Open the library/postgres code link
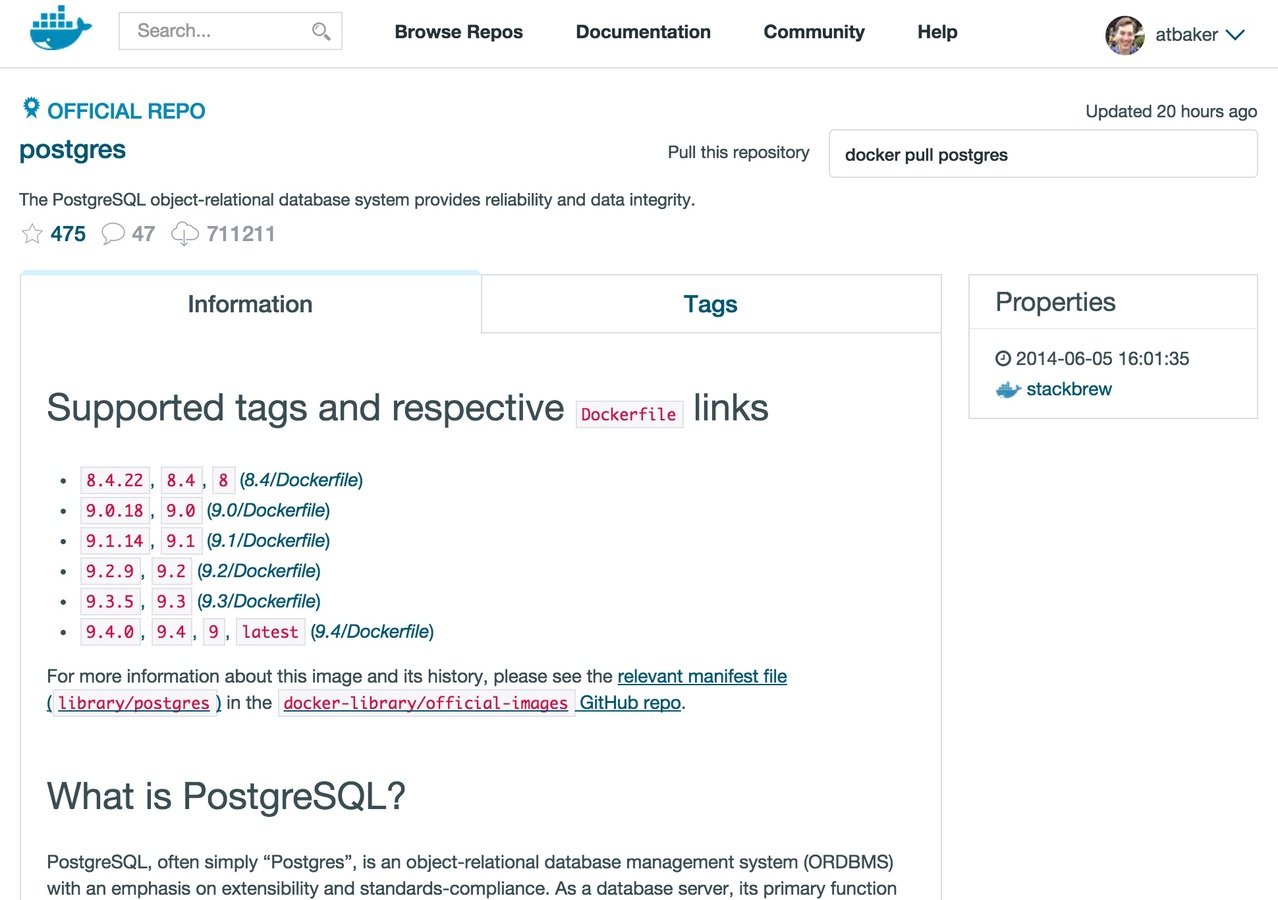The height and width of the screenshot is (900, 1278). [134, 703]
